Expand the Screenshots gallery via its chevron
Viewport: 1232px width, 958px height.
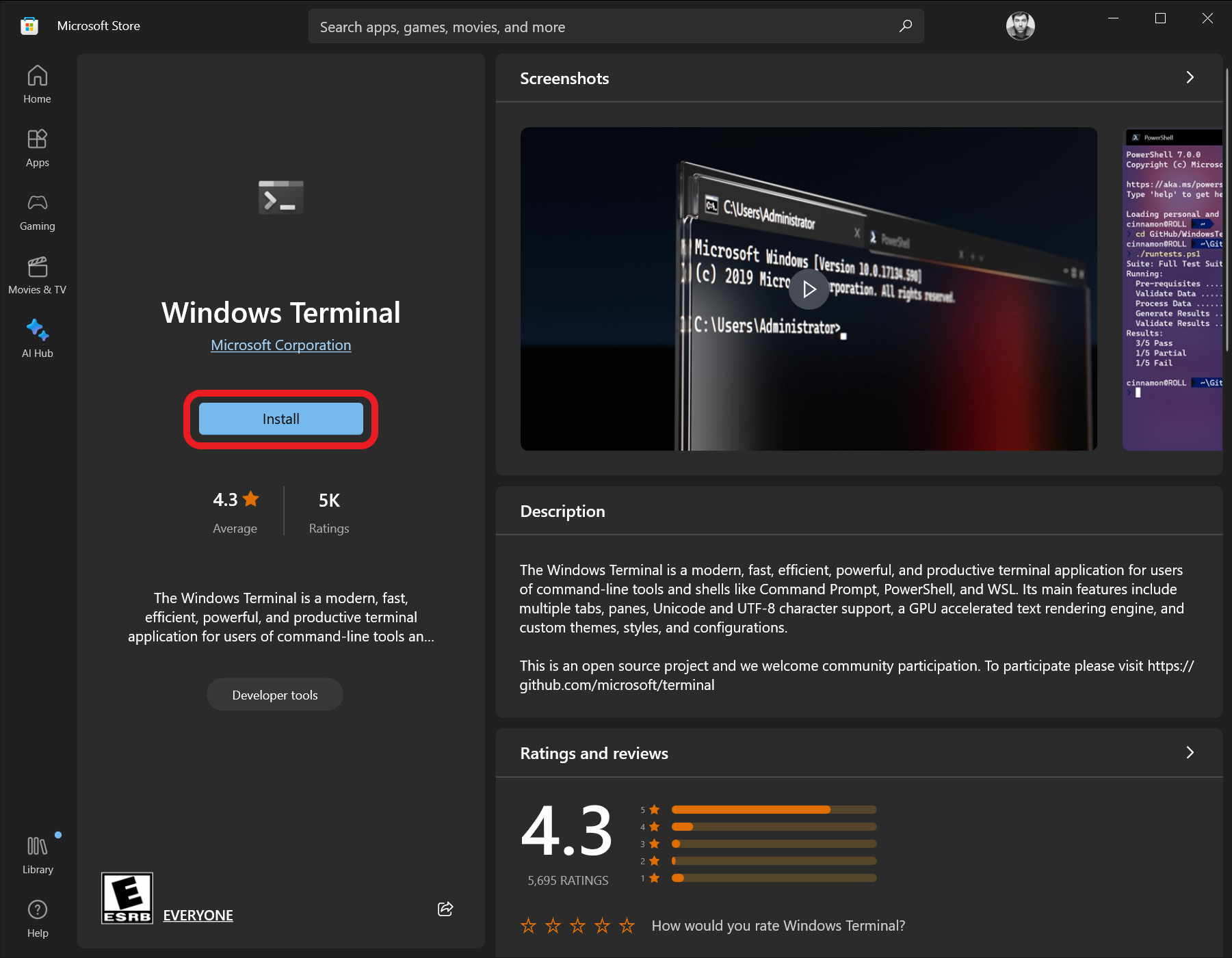(1190, 77)
